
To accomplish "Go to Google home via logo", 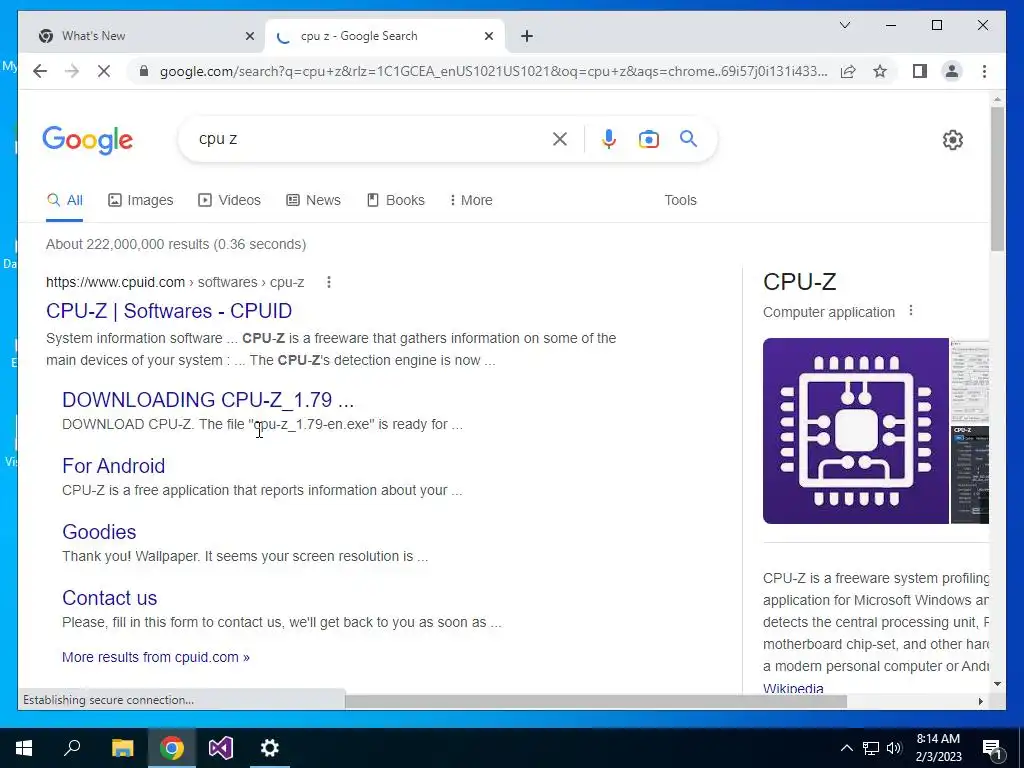I will (x=88, y=140).
